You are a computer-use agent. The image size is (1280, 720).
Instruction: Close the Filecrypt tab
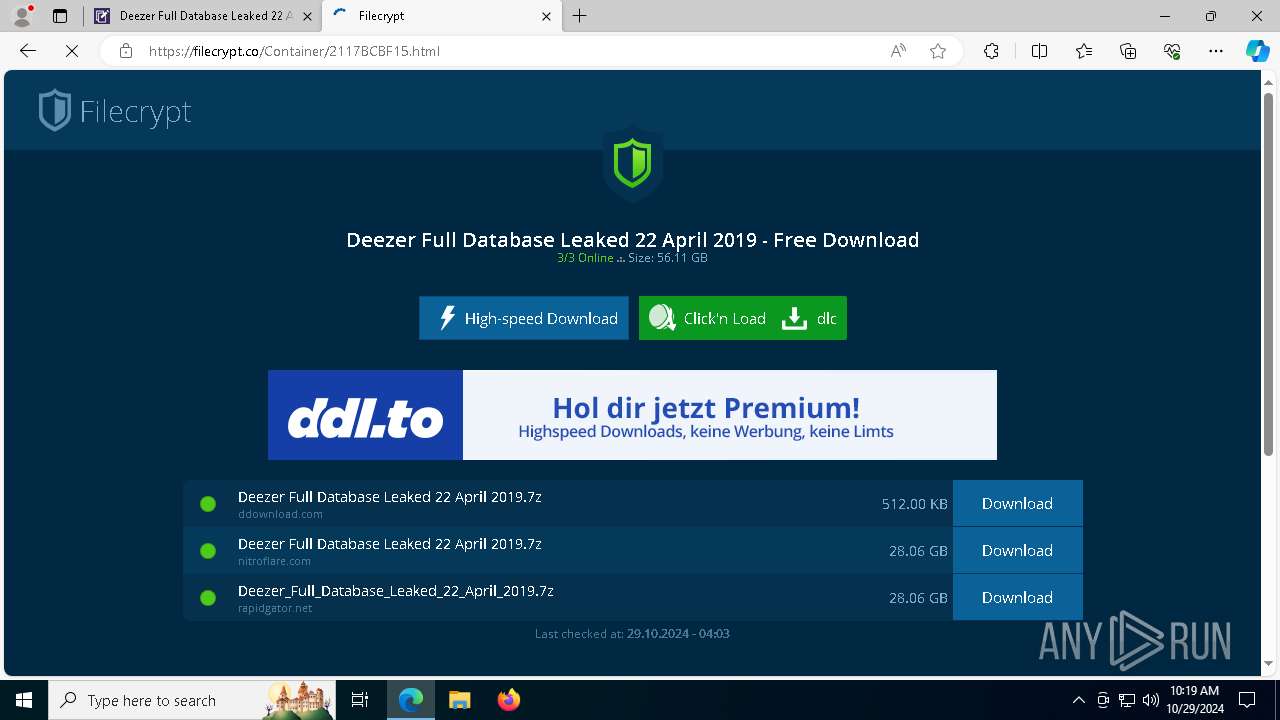[x=546, y=16]
